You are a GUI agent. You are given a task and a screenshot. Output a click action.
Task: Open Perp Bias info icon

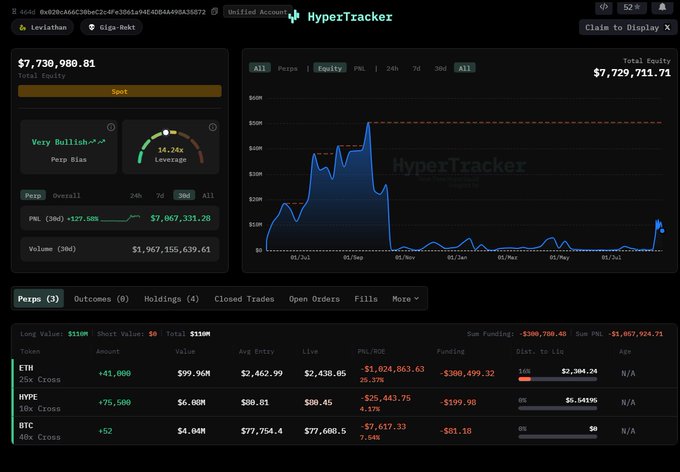tap(111, 127)
